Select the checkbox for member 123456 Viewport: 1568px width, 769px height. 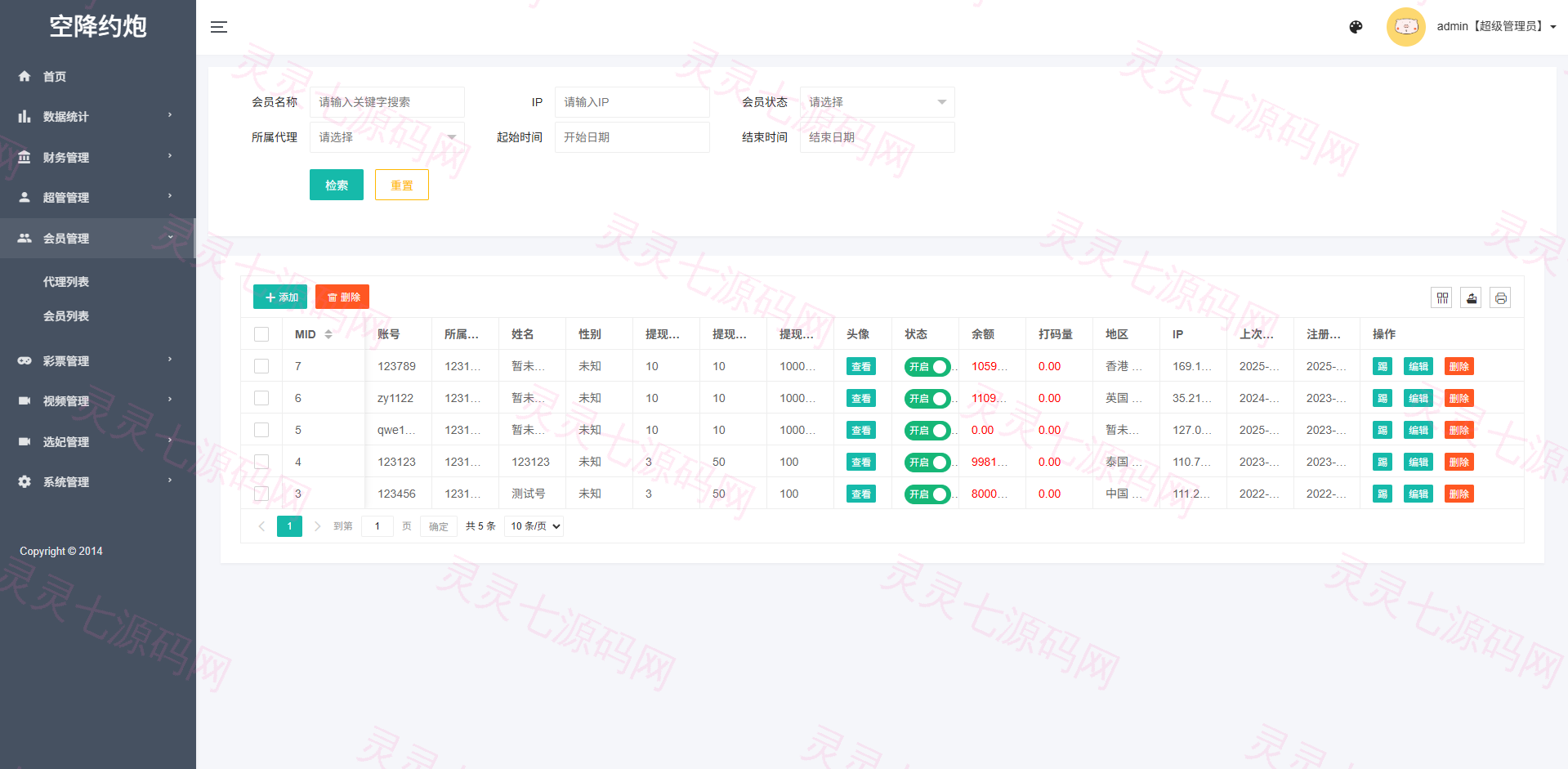coord(261,494)
